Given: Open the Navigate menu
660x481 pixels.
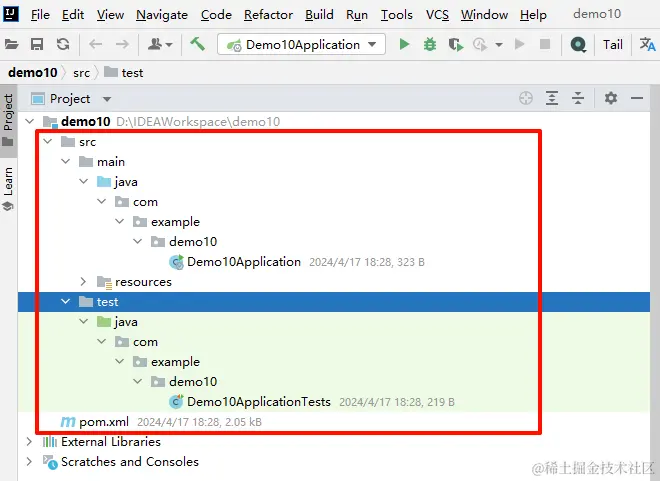Looking at the screenshot, I should (162, 15).
